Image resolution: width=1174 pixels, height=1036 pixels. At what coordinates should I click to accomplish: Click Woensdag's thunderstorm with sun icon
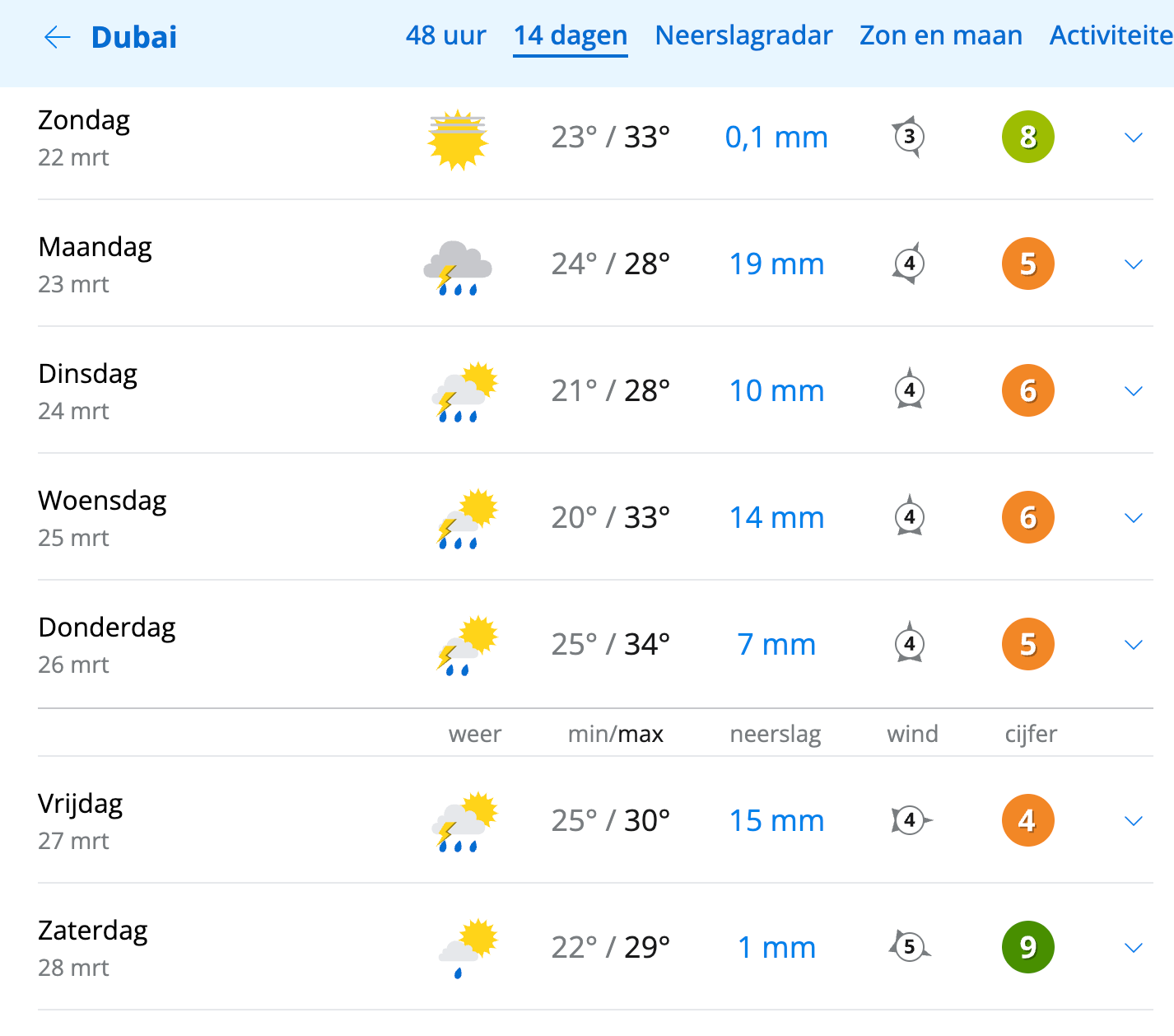467,519
